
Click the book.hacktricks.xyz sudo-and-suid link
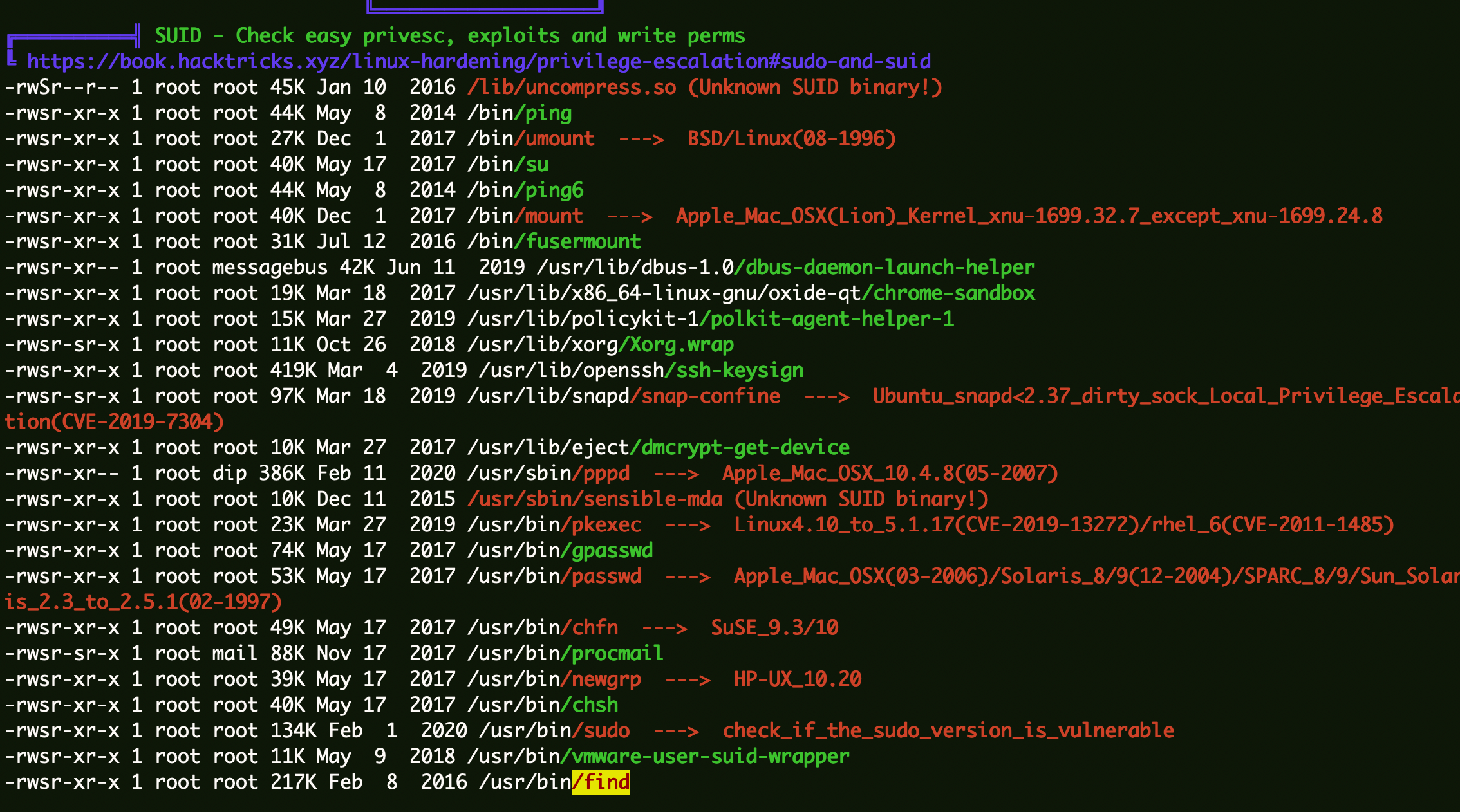coord(479,62)
